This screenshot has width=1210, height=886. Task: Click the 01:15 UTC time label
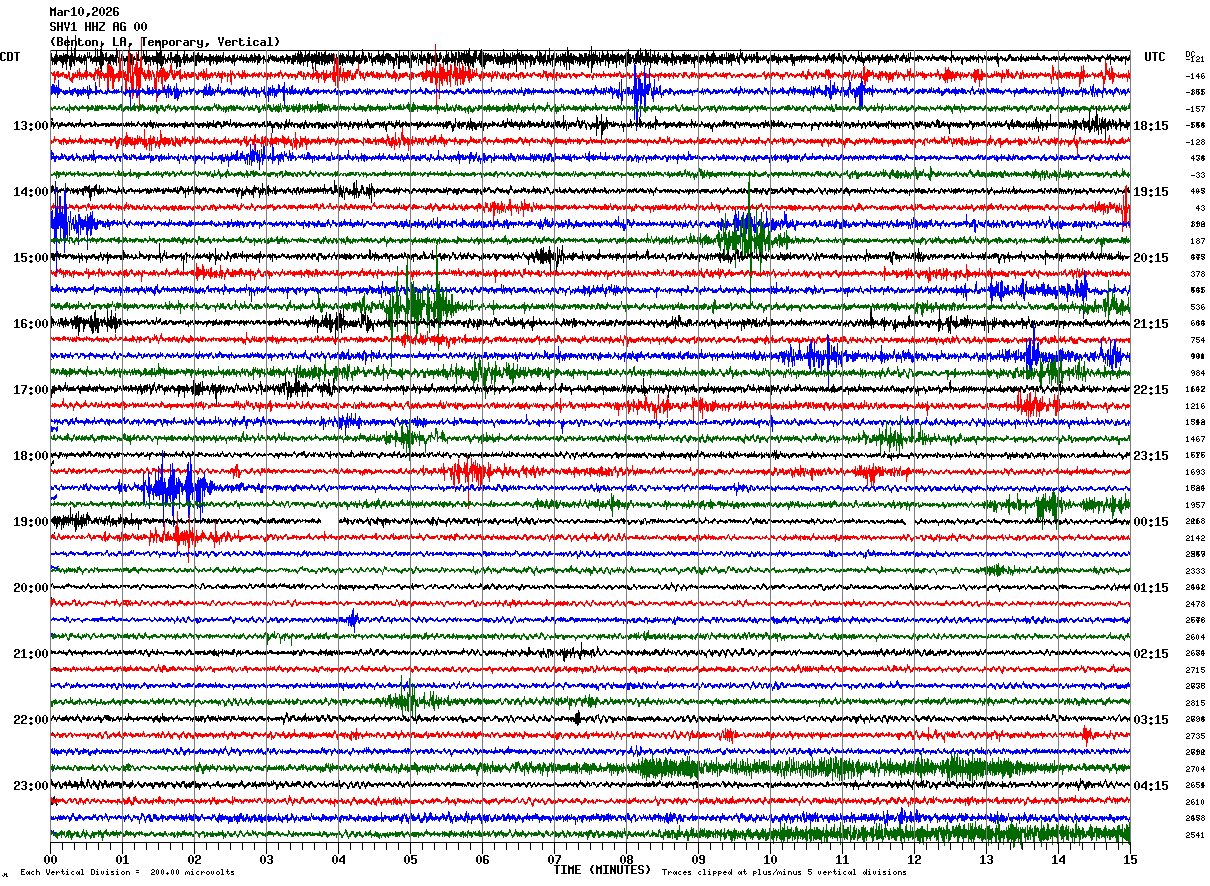coord(1151,588)
